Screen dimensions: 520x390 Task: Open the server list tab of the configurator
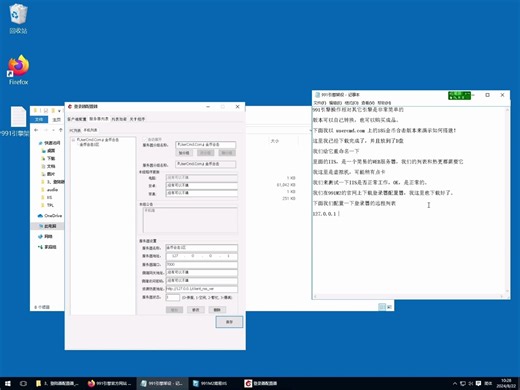point(99,119)
